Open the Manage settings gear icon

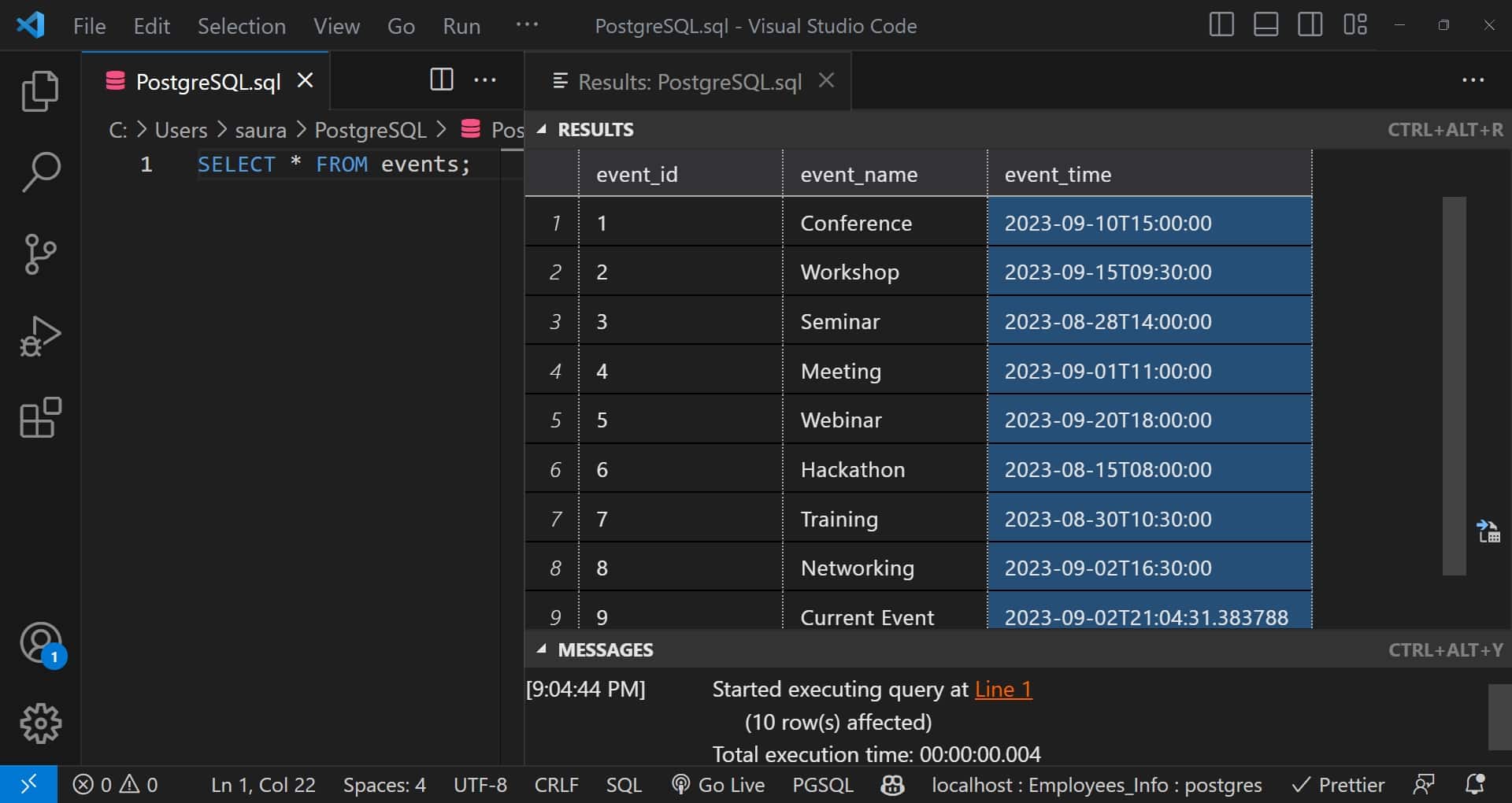tap(39, 723)
